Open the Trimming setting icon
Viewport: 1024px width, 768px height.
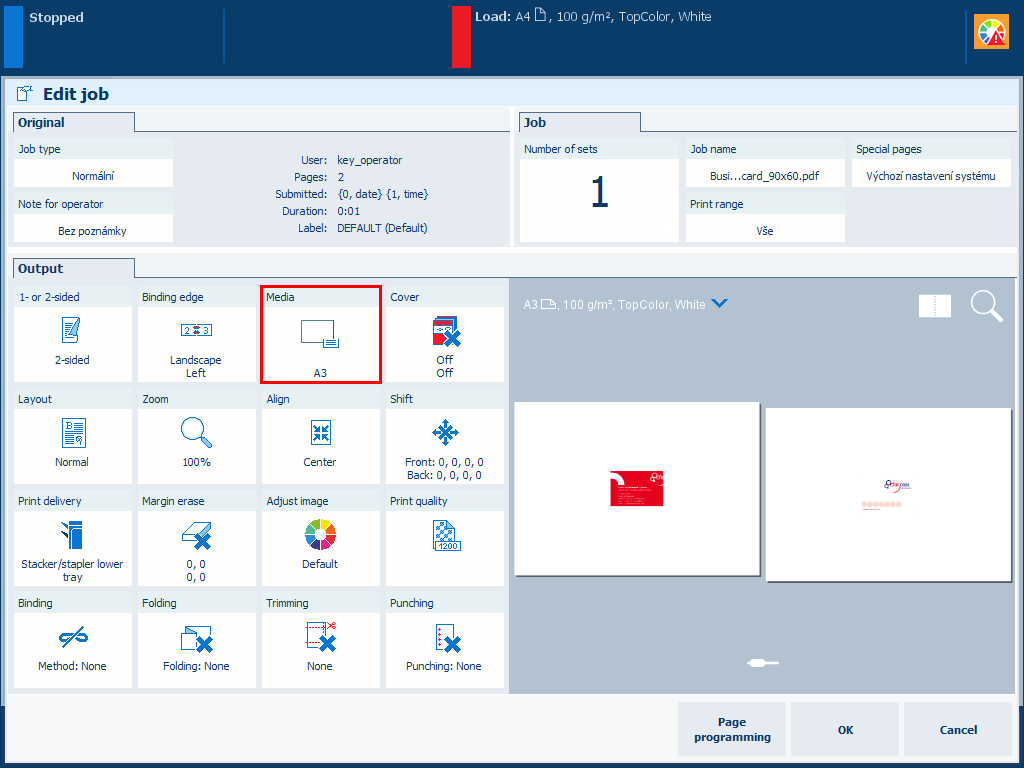320,637
